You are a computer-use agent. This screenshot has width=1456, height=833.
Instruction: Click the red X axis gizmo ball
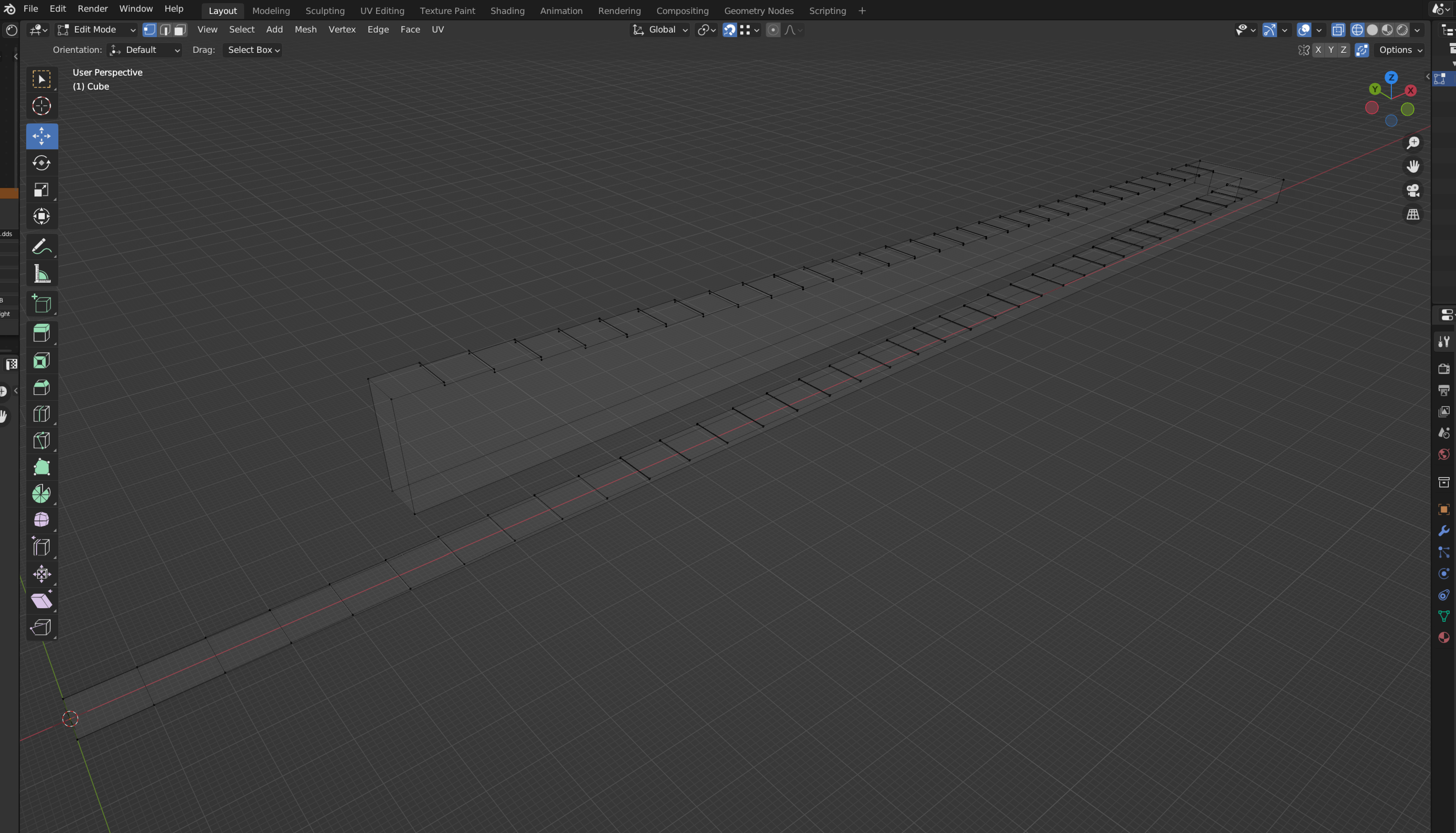tap(1411, 90)
